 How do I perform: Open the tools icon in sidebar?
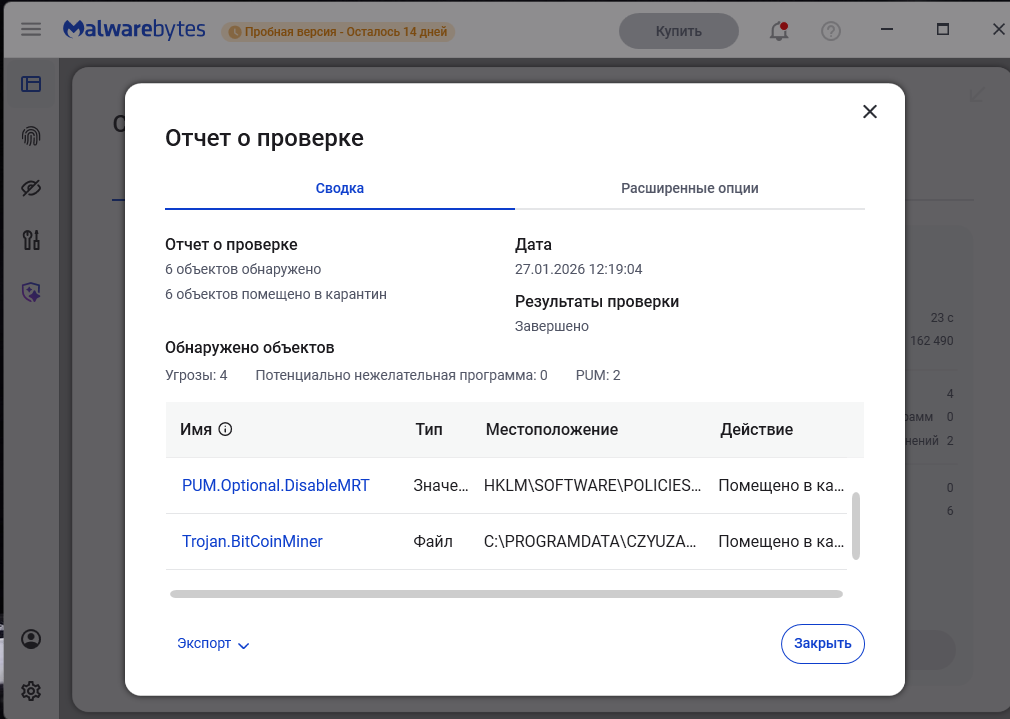[x=31, y=240]
